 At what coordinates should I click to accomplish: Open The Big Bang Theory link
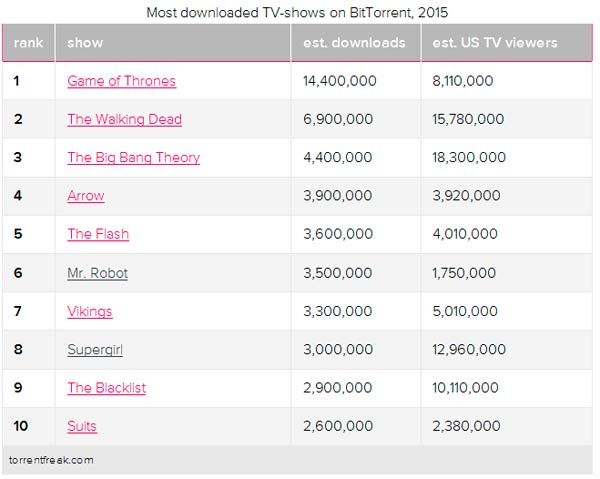click(x=133, y=157)
